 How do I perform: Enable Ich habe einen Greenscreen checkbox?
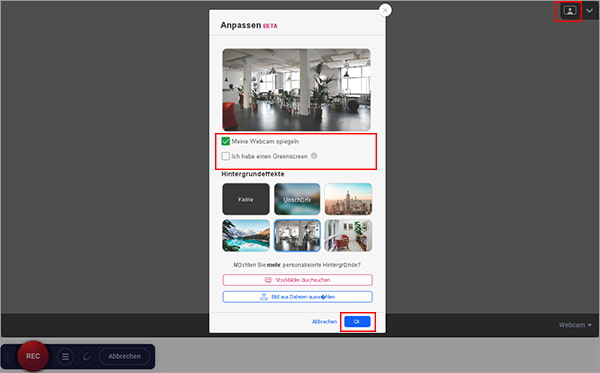[226, 156]
